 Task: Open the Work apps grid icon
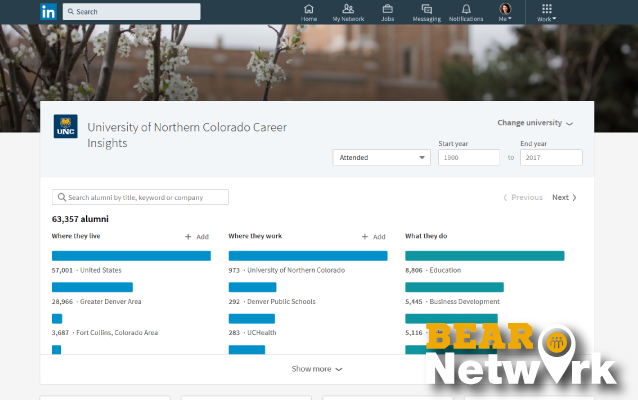[545, 9]
